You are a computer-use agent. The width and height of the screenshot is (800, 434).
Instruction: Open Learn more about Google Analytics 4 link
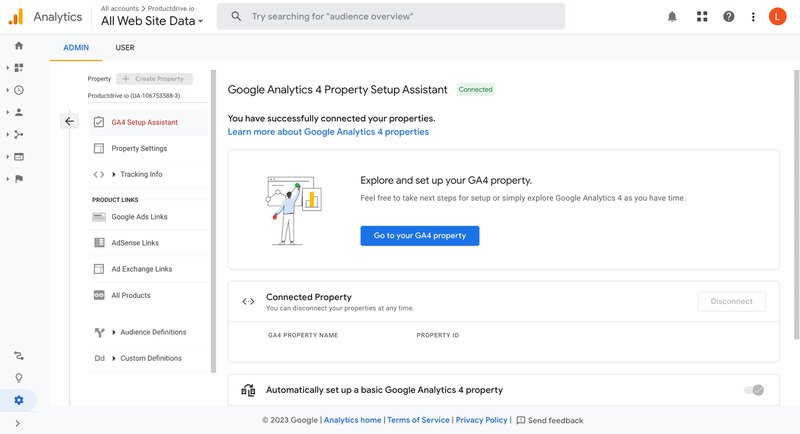(328, 132)
